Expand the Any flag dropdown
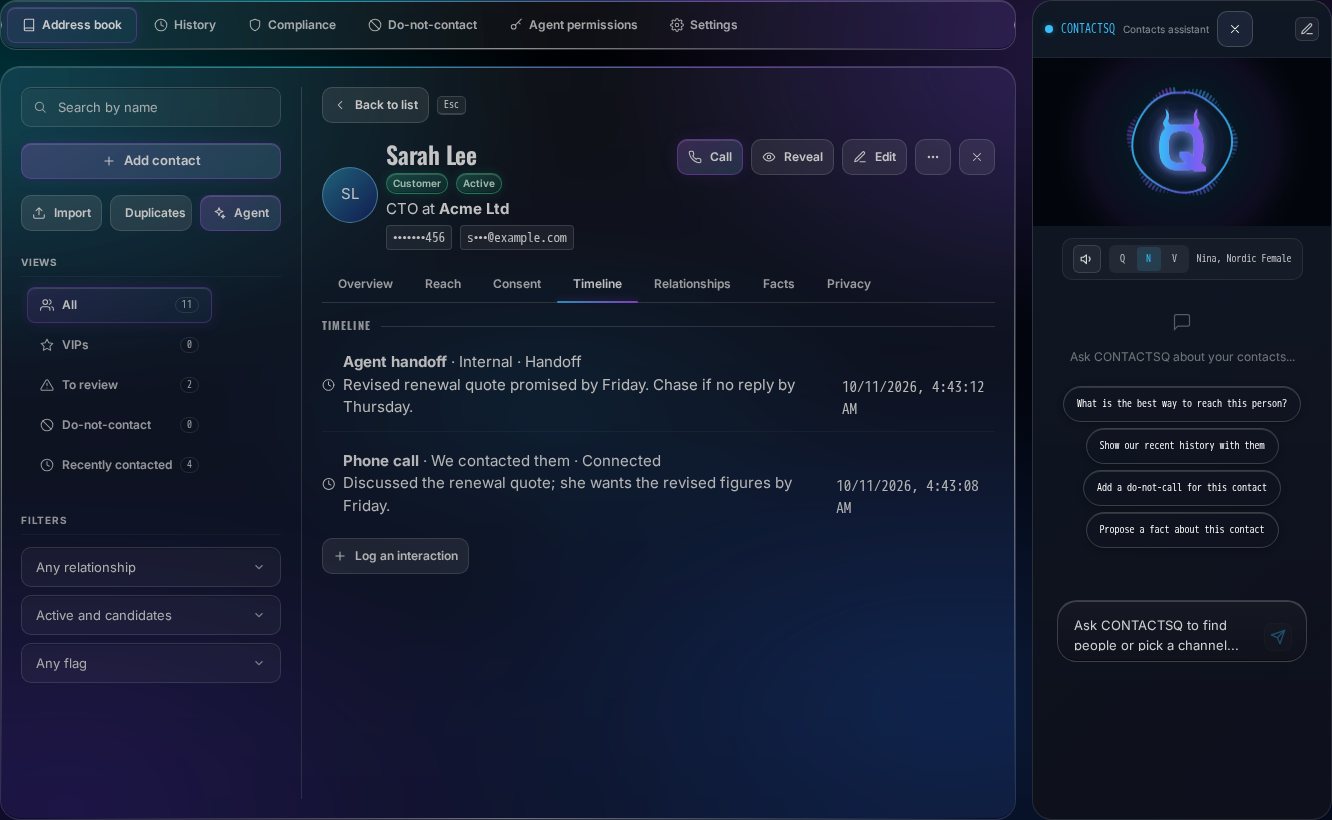The image size is (1332, 820). pyautogui.click(x=151, y=663)
